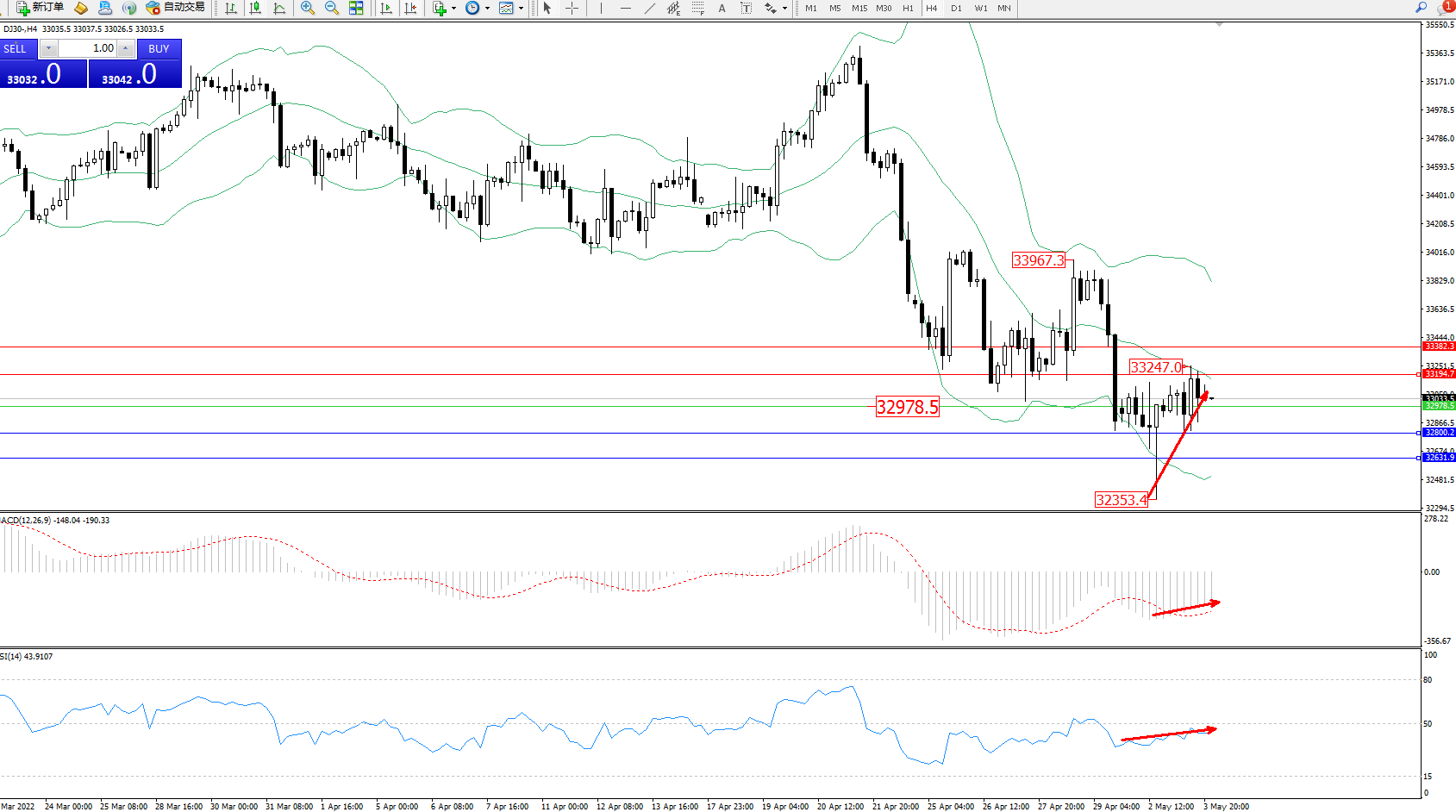
Task: Choose the draw trendline tool
Action: pos(650,8)
